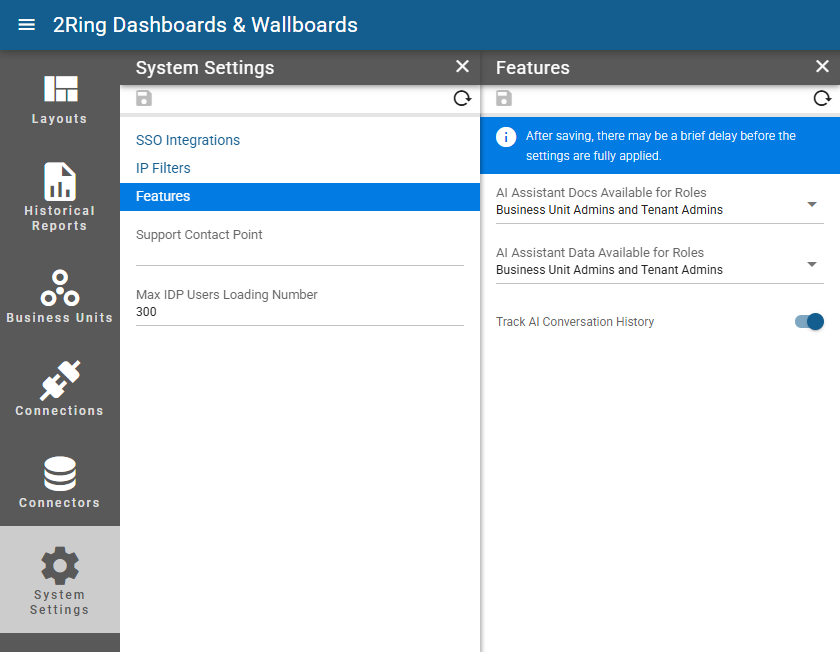Open Connections with the plug icon

59,388
